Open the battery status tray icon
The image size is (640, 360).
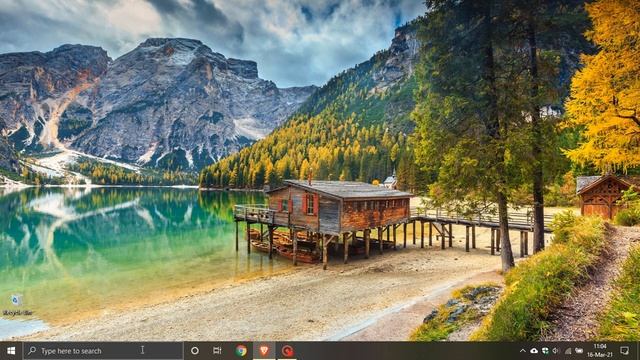(579, 351)
